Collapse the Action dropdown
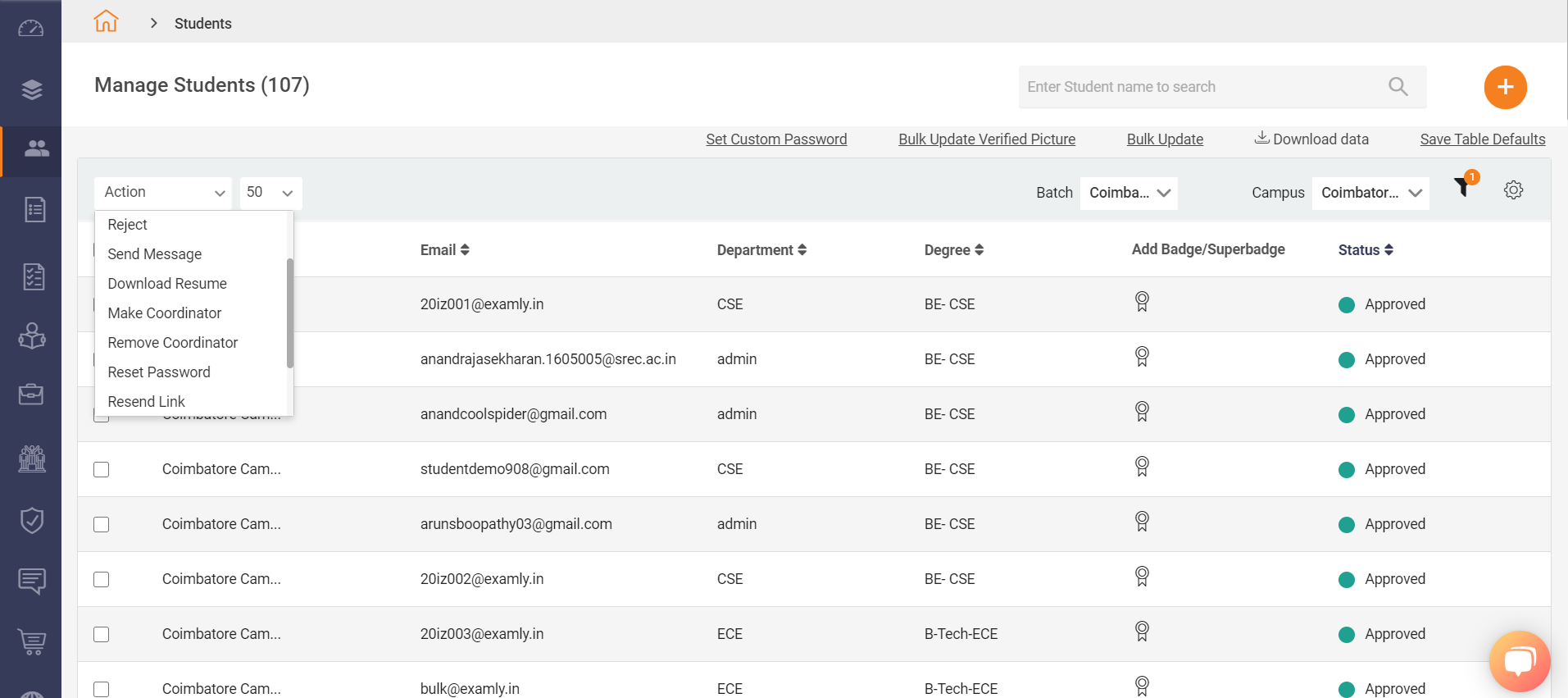The height and width of the screenshot is (698, 1568). (x=163, y=193)
